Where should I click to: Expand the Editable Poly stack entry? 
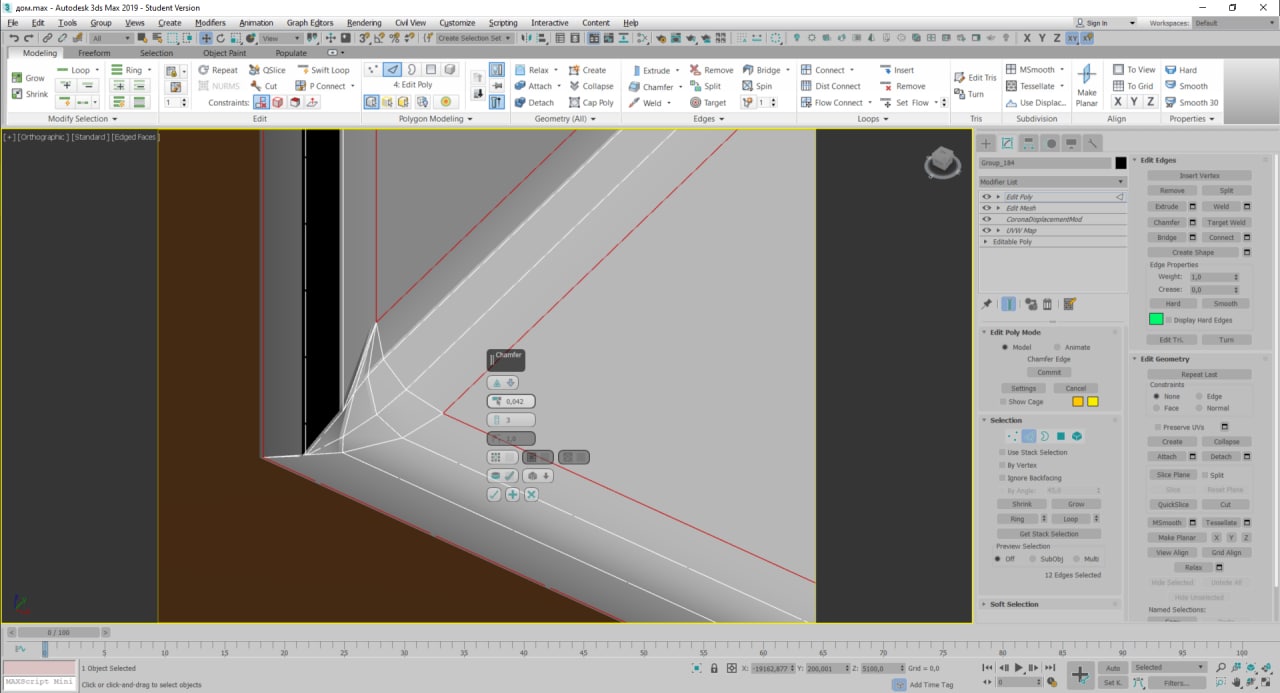click(x=986, y=242)
